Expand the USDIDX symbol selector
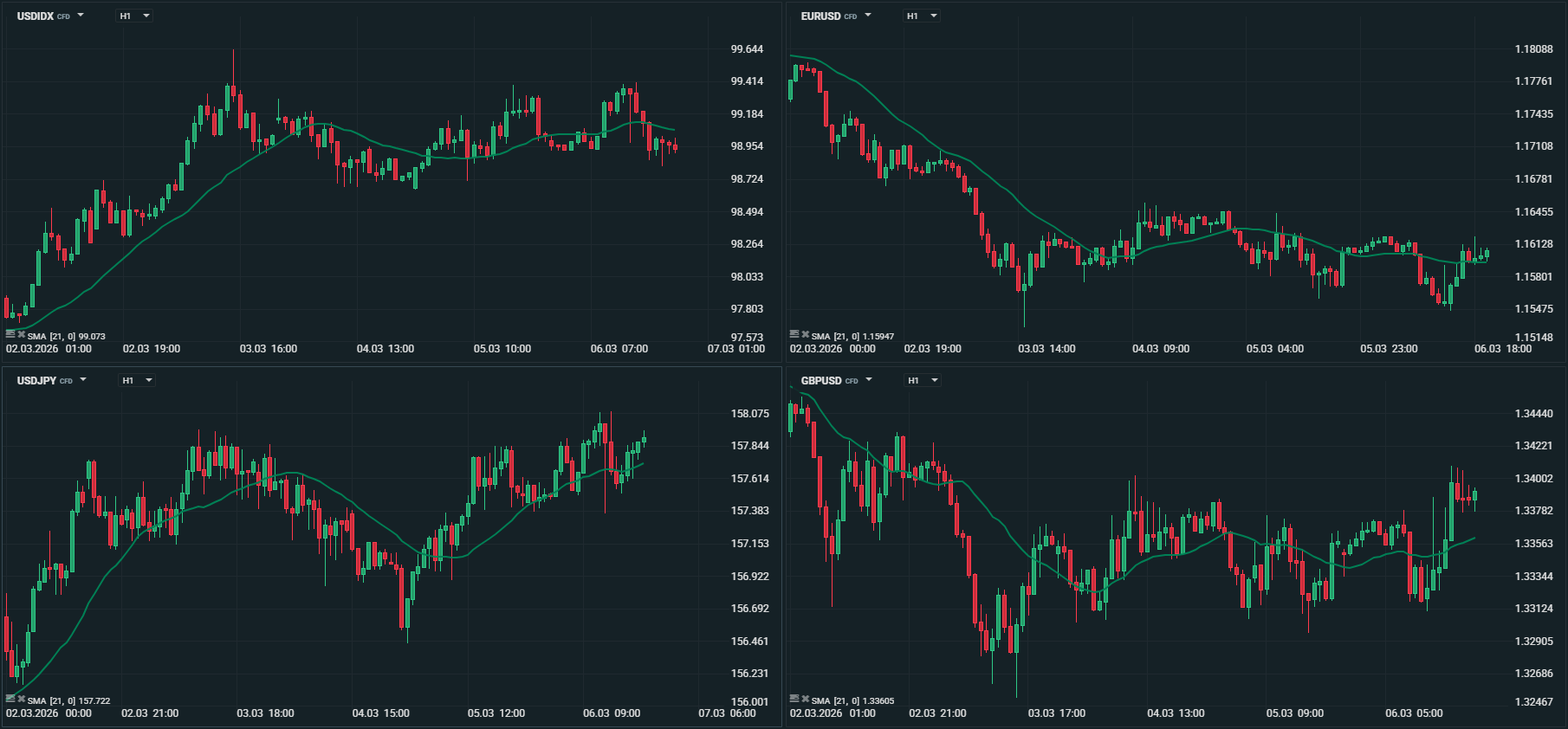Viewport: 1568px width, 729px height. pos(81,16)
